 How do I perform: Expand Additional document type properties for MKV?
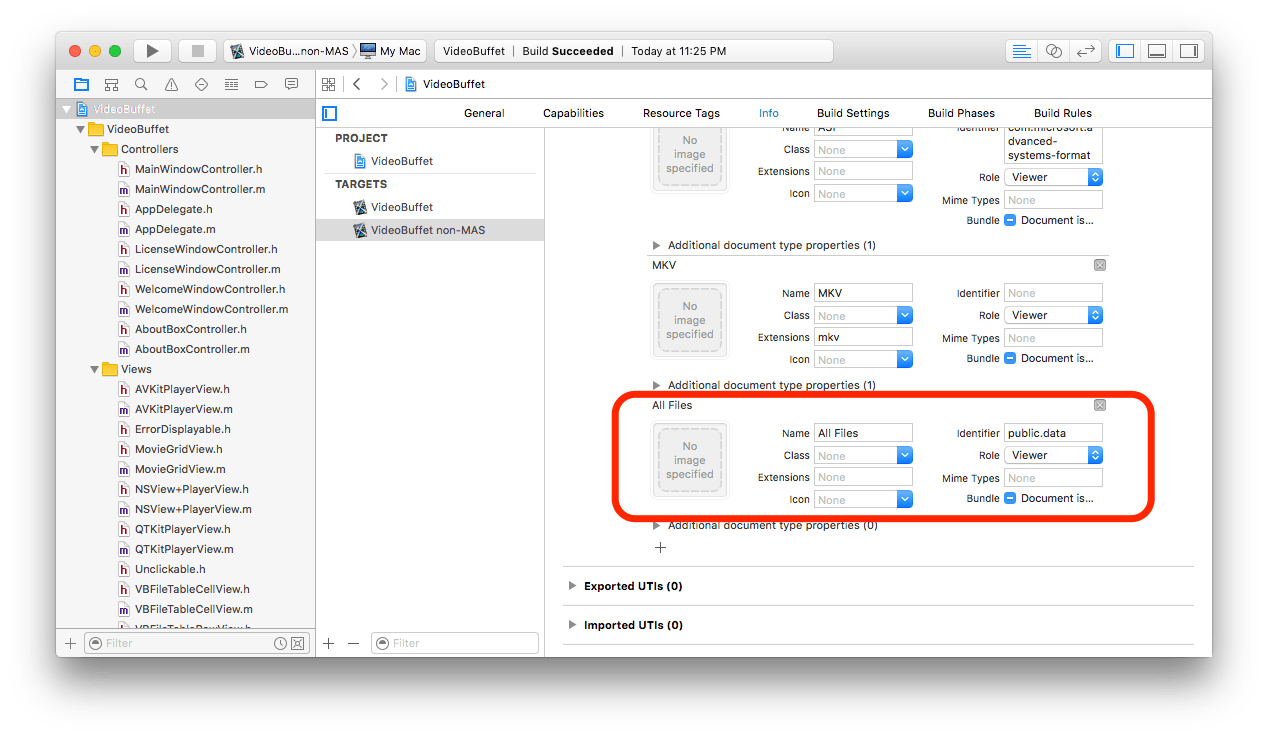[658, 384]
